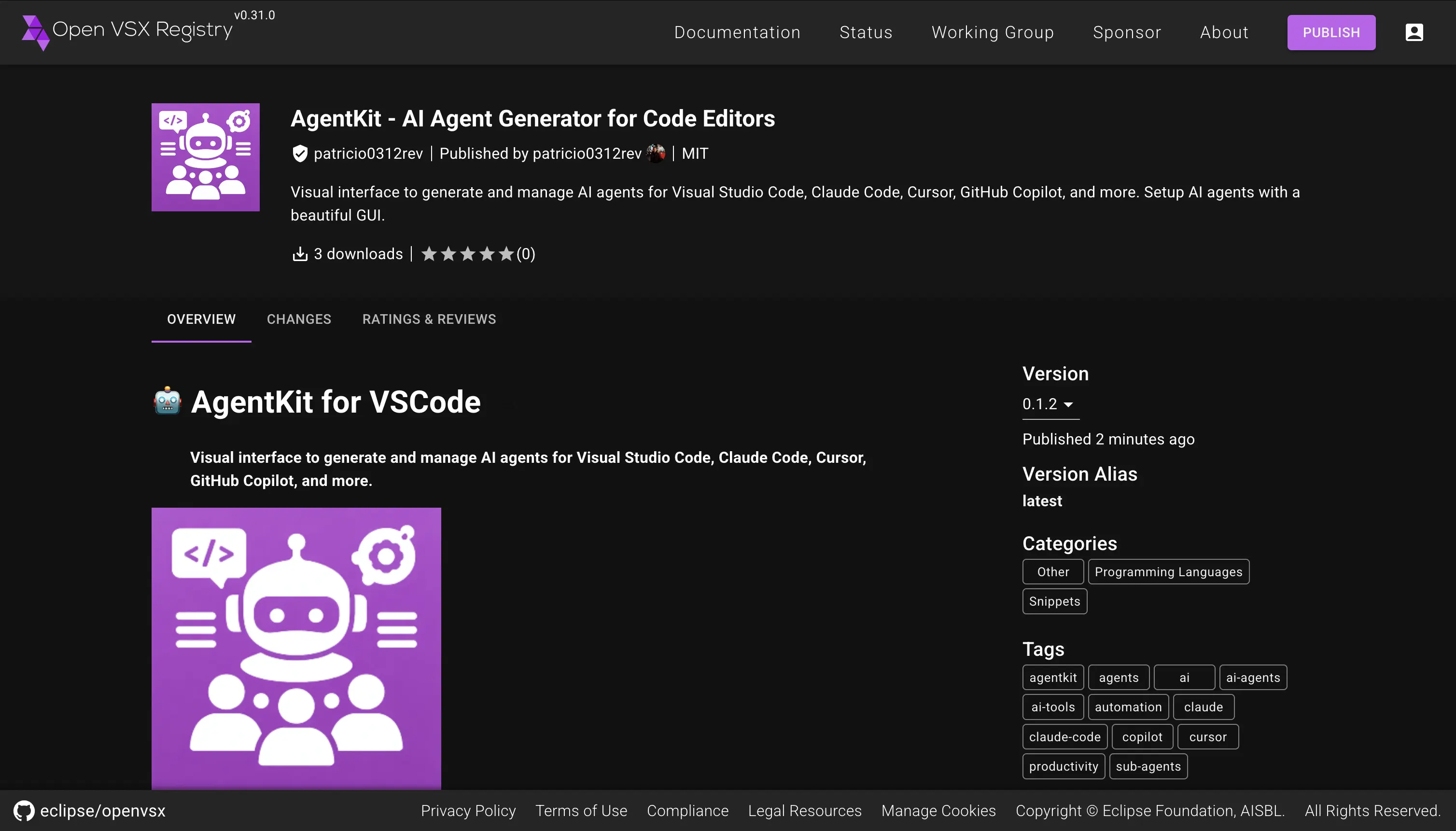The width and height of the screenshot is (1456, 831).
Task: Click the Categories section heading
Action: [1069, 543]
